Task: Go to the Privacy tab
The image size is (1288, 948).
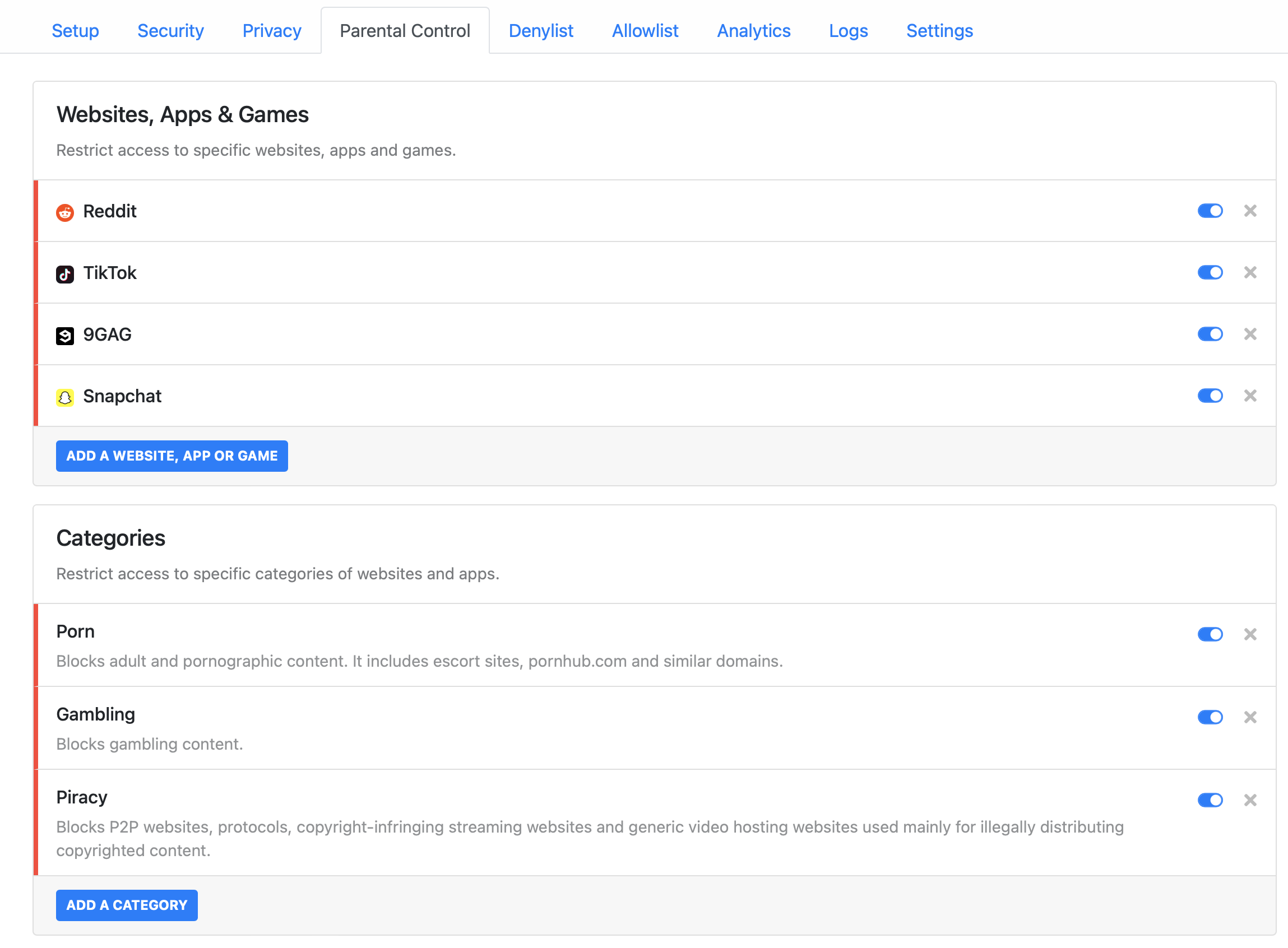Action: pyautogui.click(x=271, y=30)
